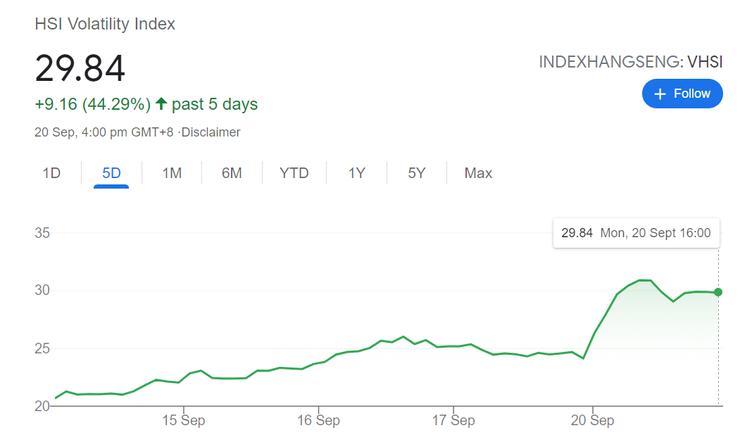Open the Disclaimer link
740x442 pixels.
(211, 132)
